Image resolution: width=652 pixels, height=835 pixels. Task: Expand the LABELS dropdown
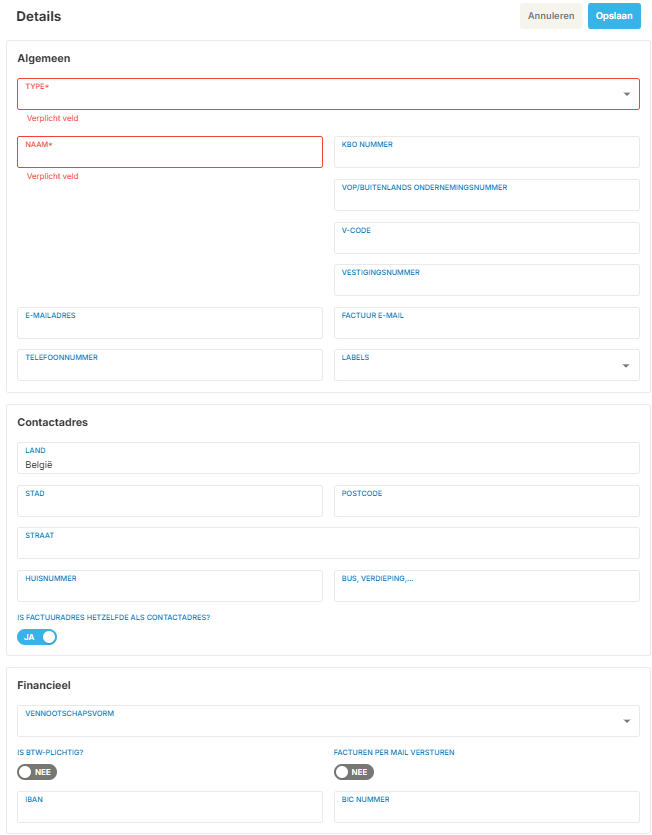[x=487, y=365]
